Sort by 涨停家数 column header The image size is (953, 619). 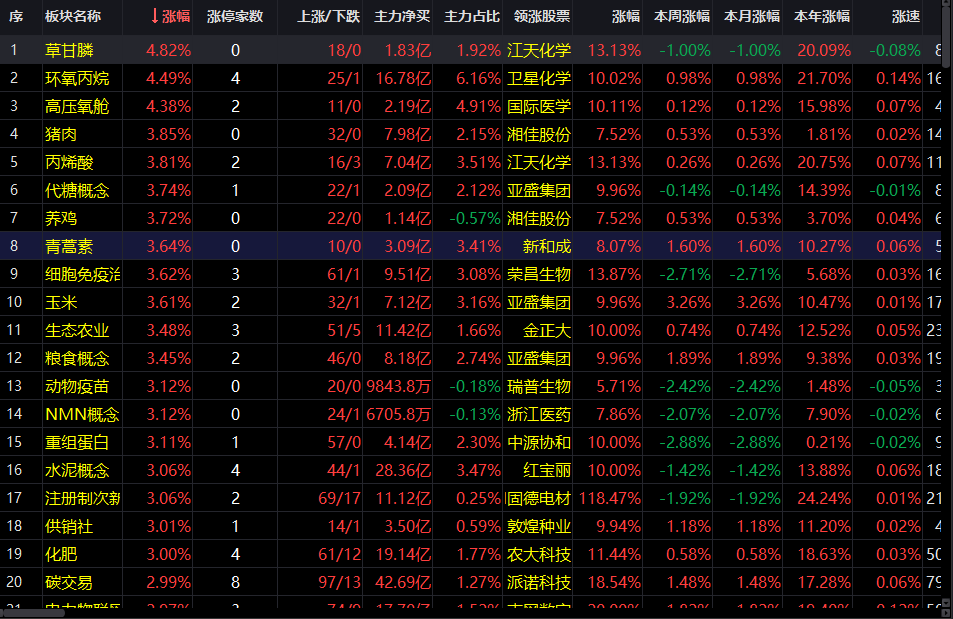click(x=235, y=16)
